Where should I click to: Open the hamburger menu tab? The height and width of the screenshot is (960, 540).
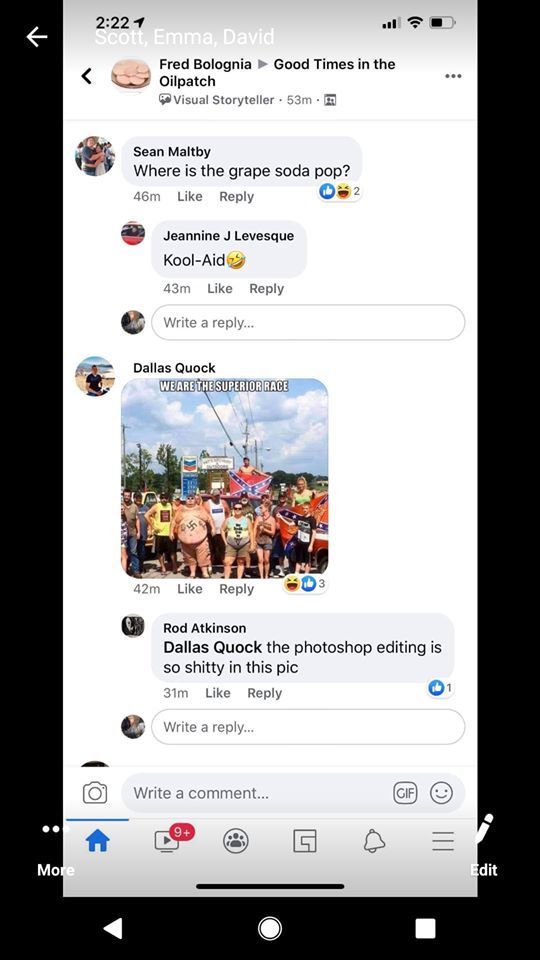(x=443, y=841)
